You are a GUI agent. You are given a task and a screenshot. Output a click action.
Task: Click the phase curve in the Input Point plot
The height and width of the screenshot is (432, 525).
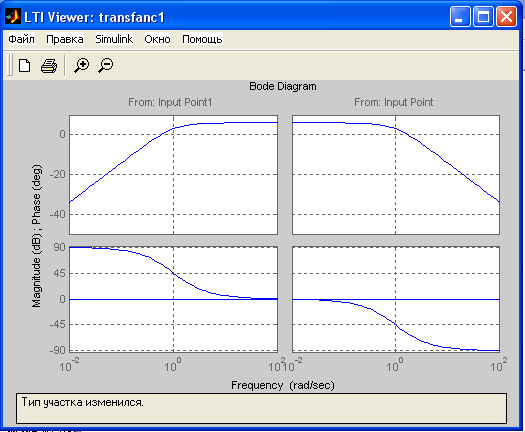(x=395, y=324)
